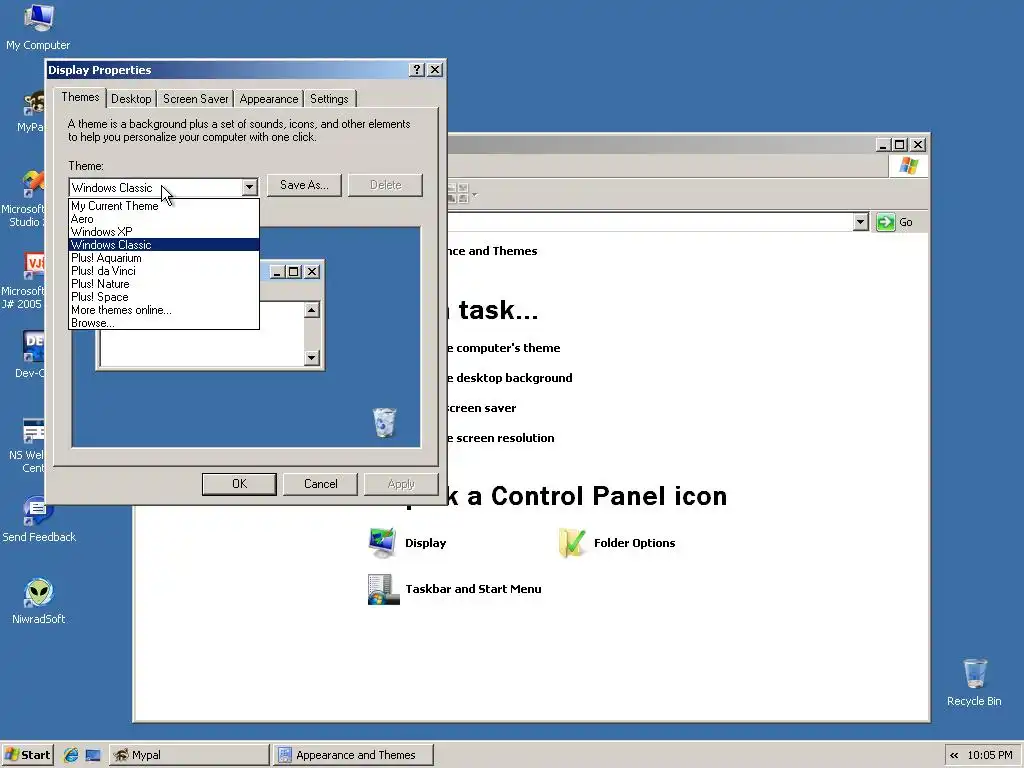1024x768 pixels.
Task: Pick the Plus! Aquarium theme
Action: point(164,258)
